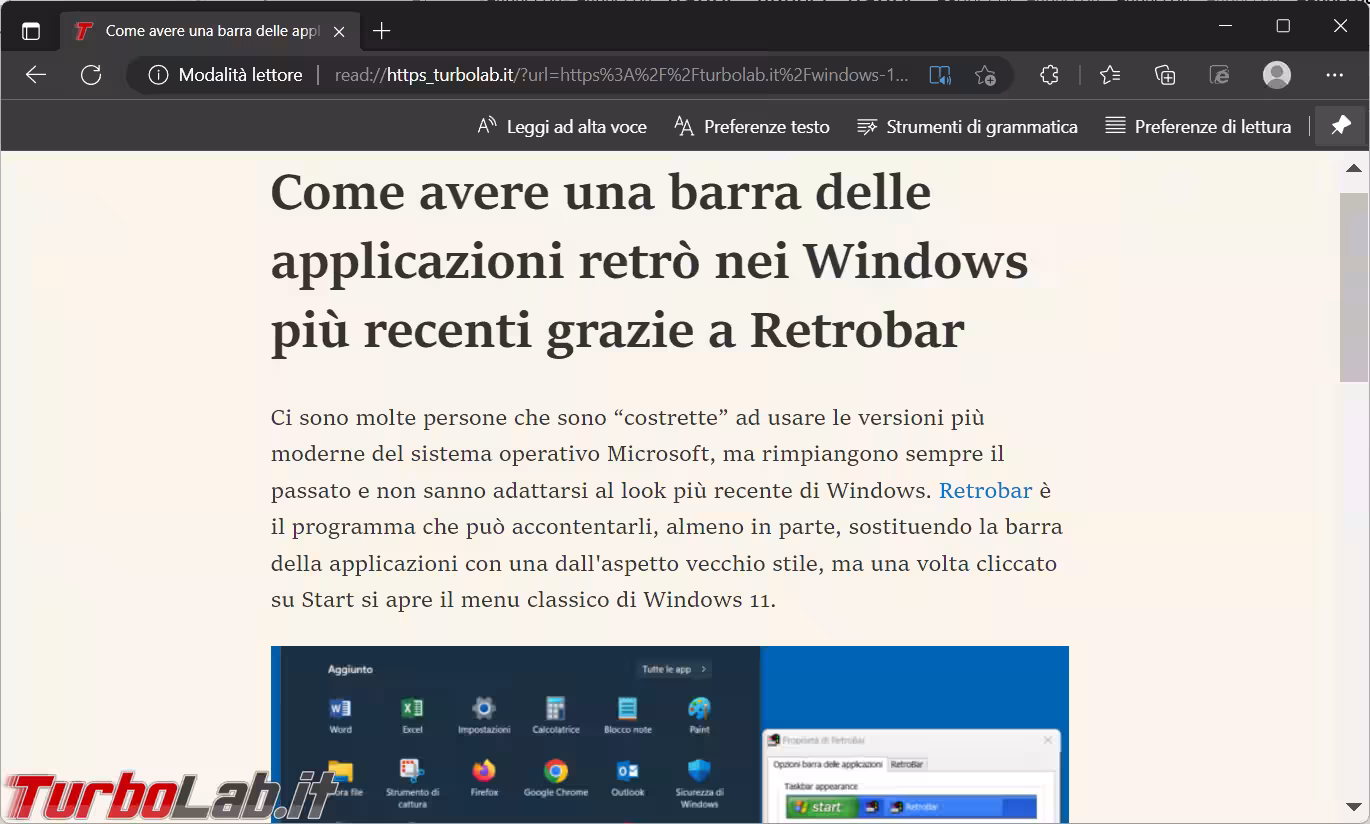Click the Internet Explorer mode icon
This screenshot has height=824, width=1370.
point(1219,75)
